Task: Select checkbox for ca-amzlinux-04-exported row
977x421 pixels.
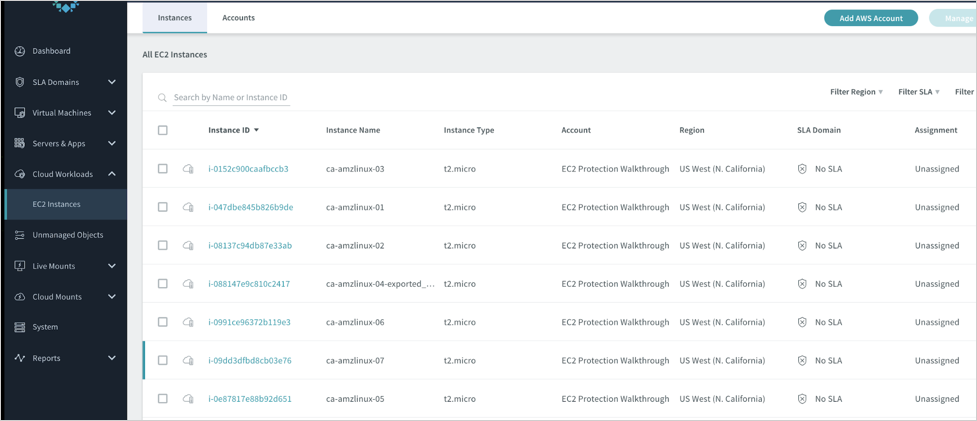Action: click(163, 283)
